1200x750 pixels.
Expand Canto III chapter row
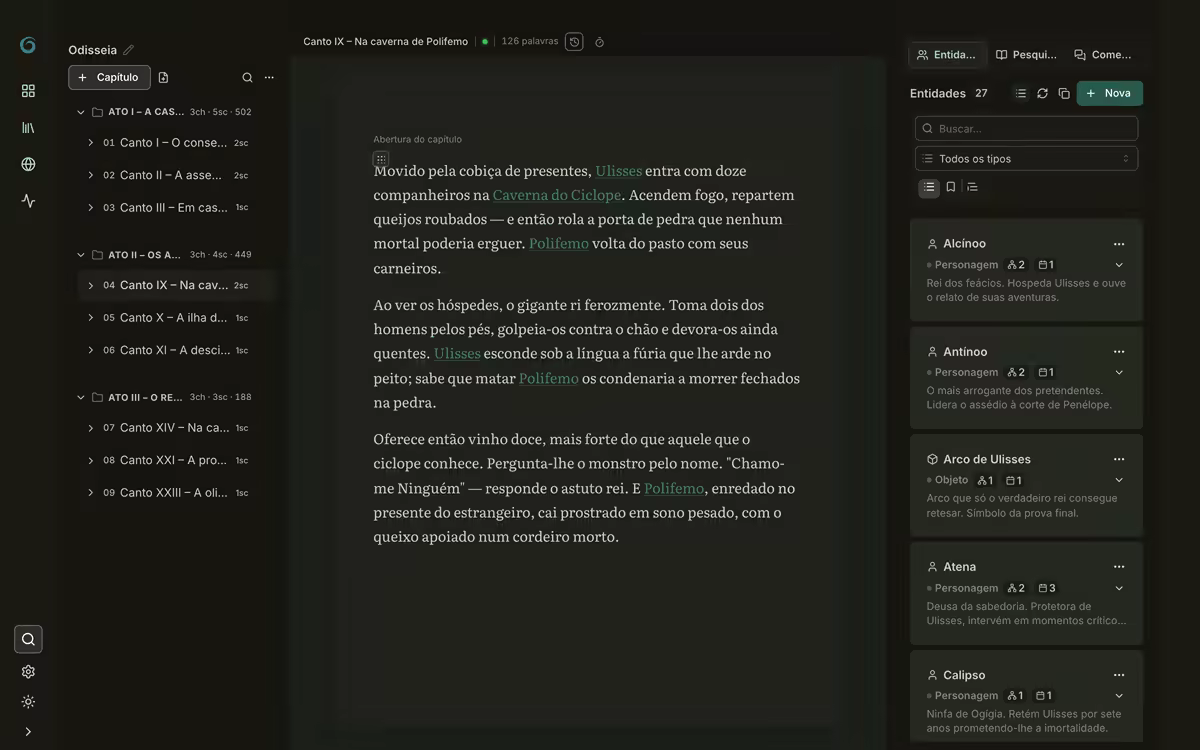90,208
